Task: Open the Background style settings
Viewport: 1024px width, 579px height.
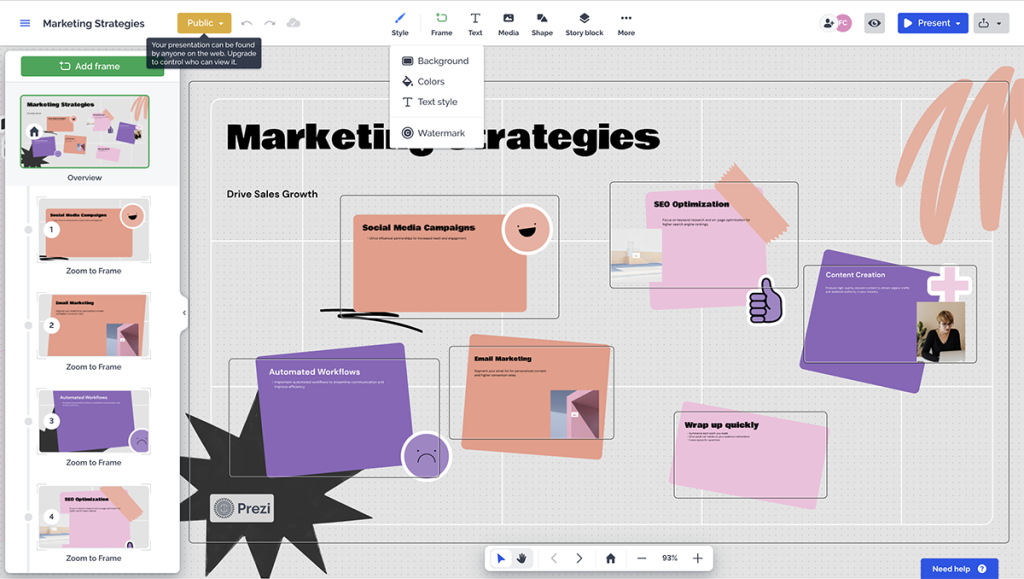Action: 438,60
